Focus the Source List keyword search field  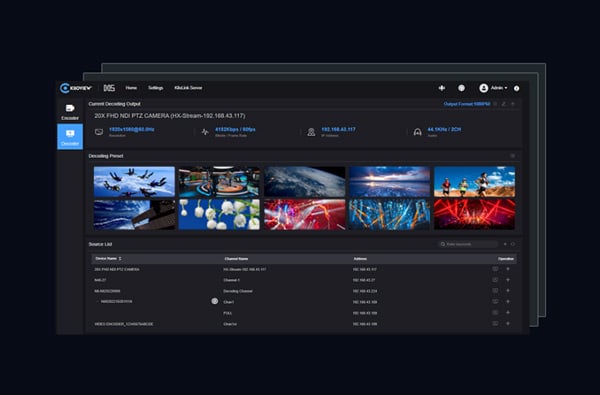(x=468, y=244)
